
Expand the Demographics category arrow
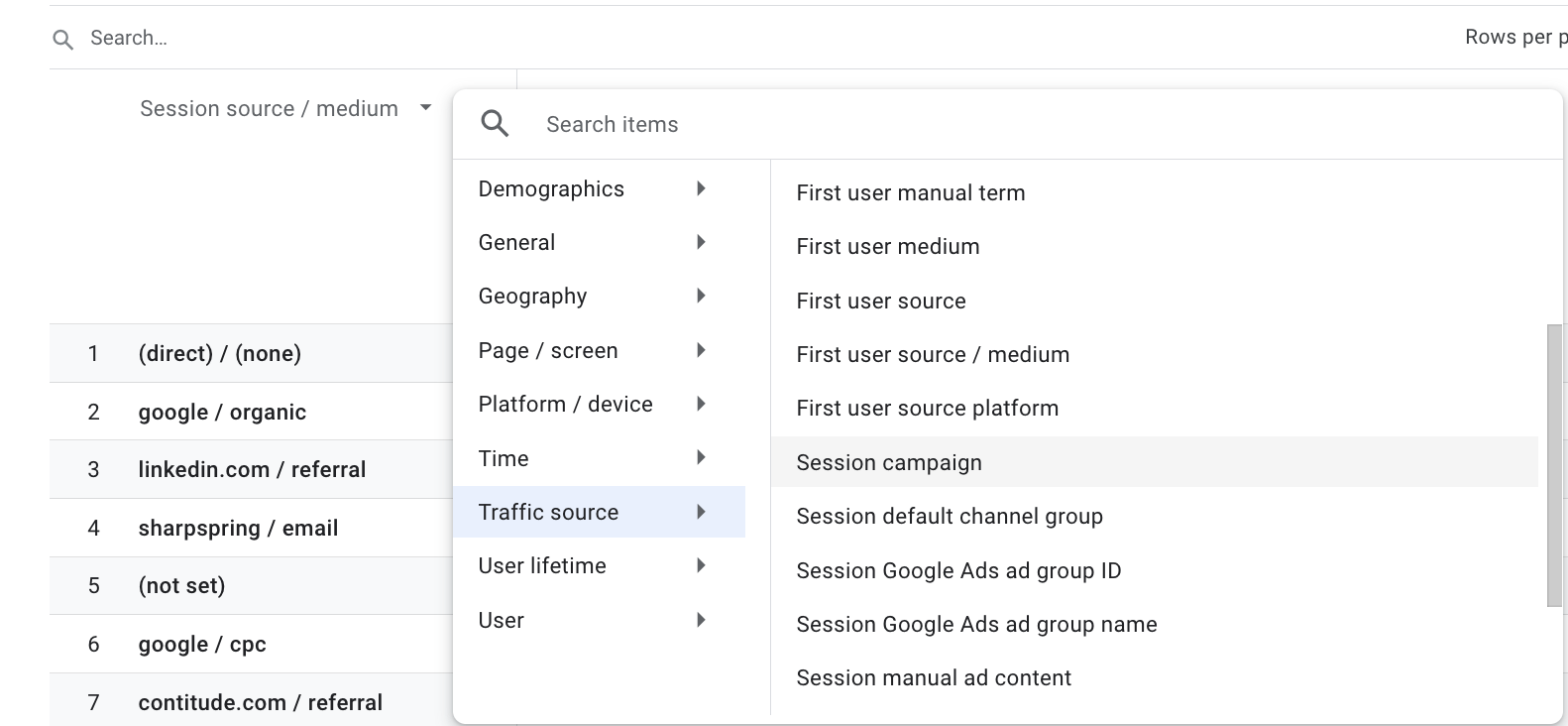701,188
